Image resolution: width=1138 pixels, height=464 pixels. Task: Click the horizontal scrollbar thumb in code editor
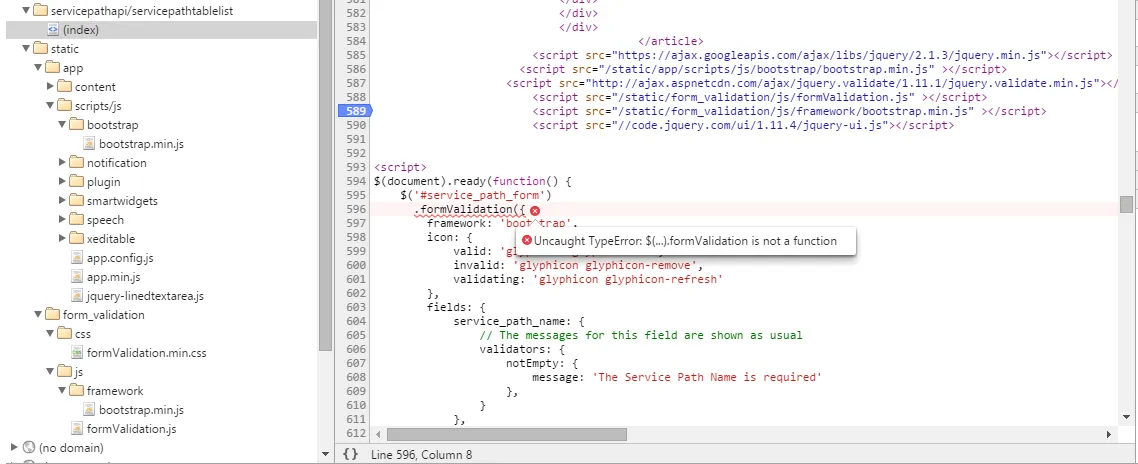coord(507,434)
